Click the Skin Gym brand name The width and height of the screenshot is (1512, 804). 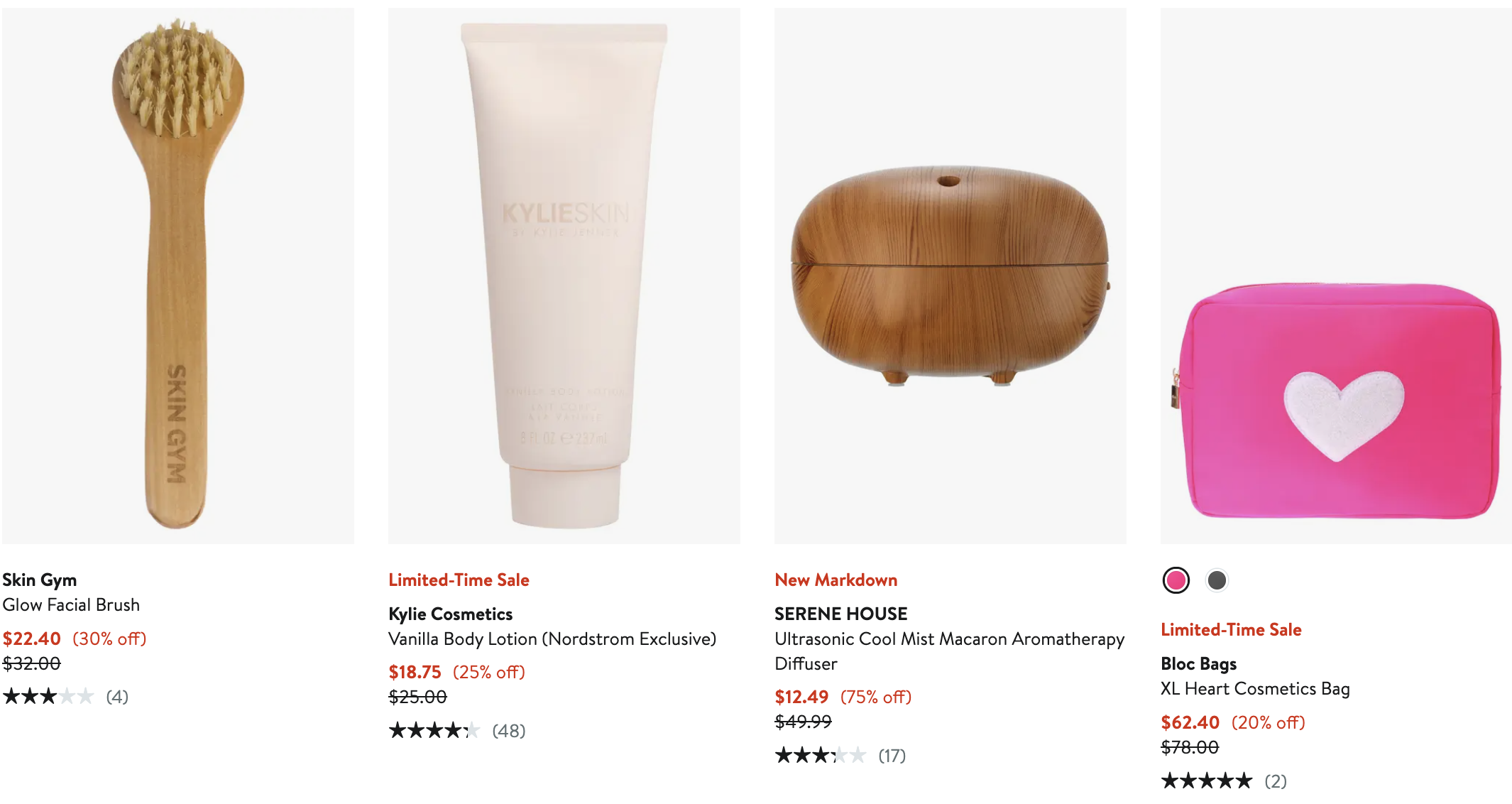(x=40, y=580)
